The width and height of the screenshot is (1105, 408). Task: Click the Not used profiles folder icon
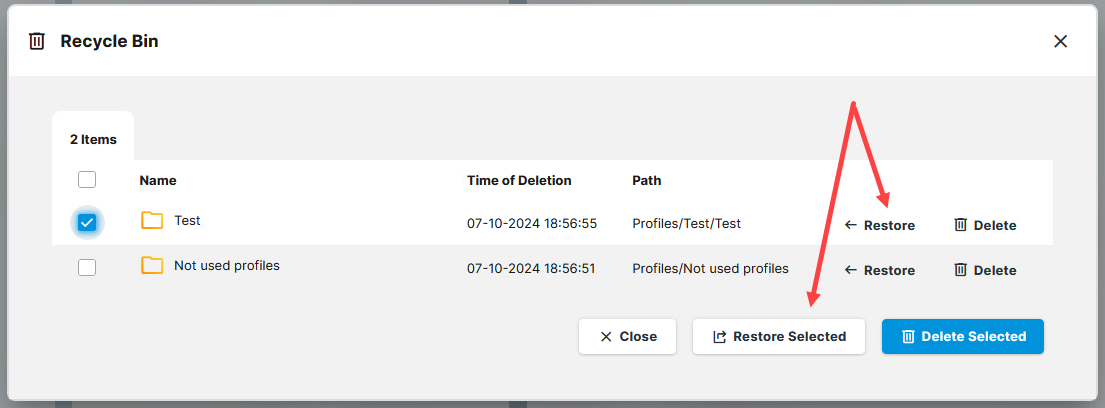152,266
